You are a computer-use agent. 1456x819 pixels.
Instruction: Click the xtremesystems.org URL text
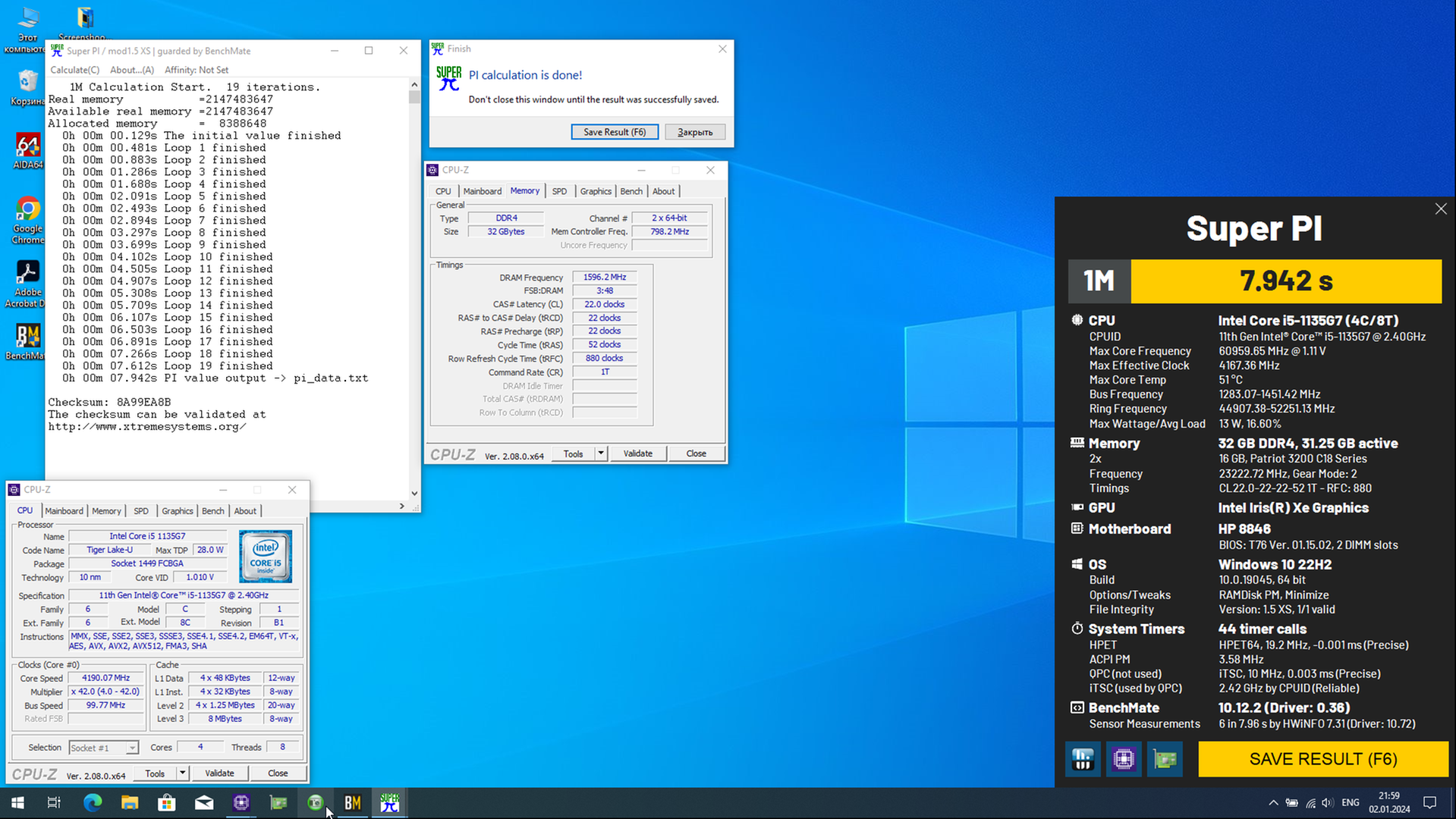[147, 427]
